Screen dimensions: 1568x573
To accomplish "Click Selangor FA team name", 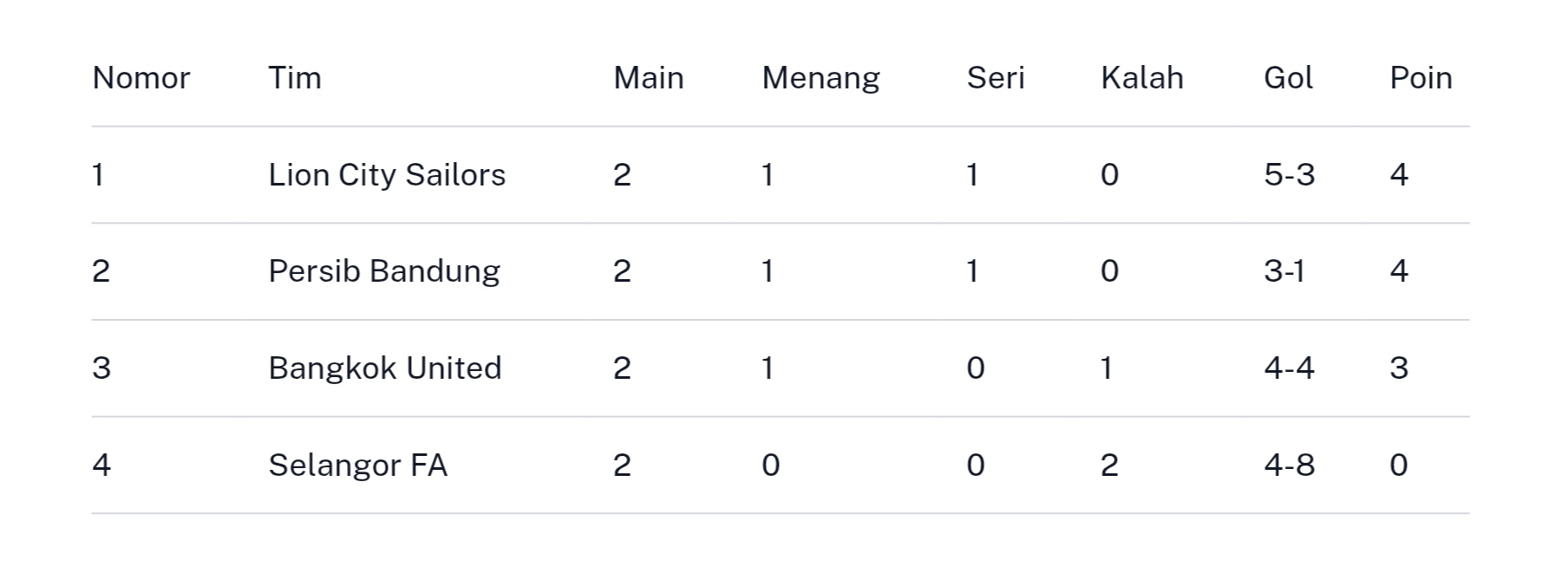I will [x=357, y=466].
